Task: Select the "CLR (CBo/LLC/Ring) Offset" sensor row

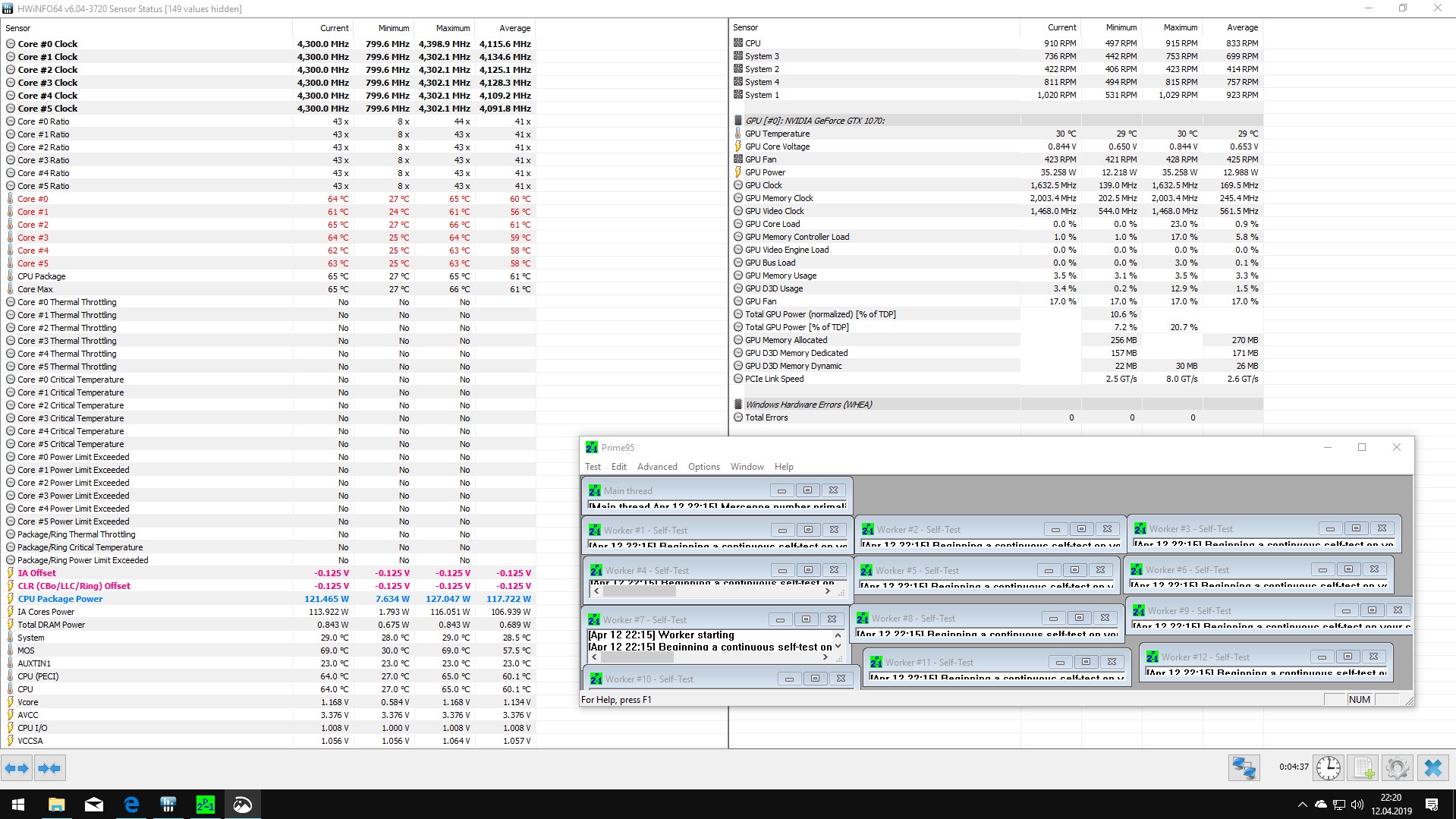Action: 269,586
